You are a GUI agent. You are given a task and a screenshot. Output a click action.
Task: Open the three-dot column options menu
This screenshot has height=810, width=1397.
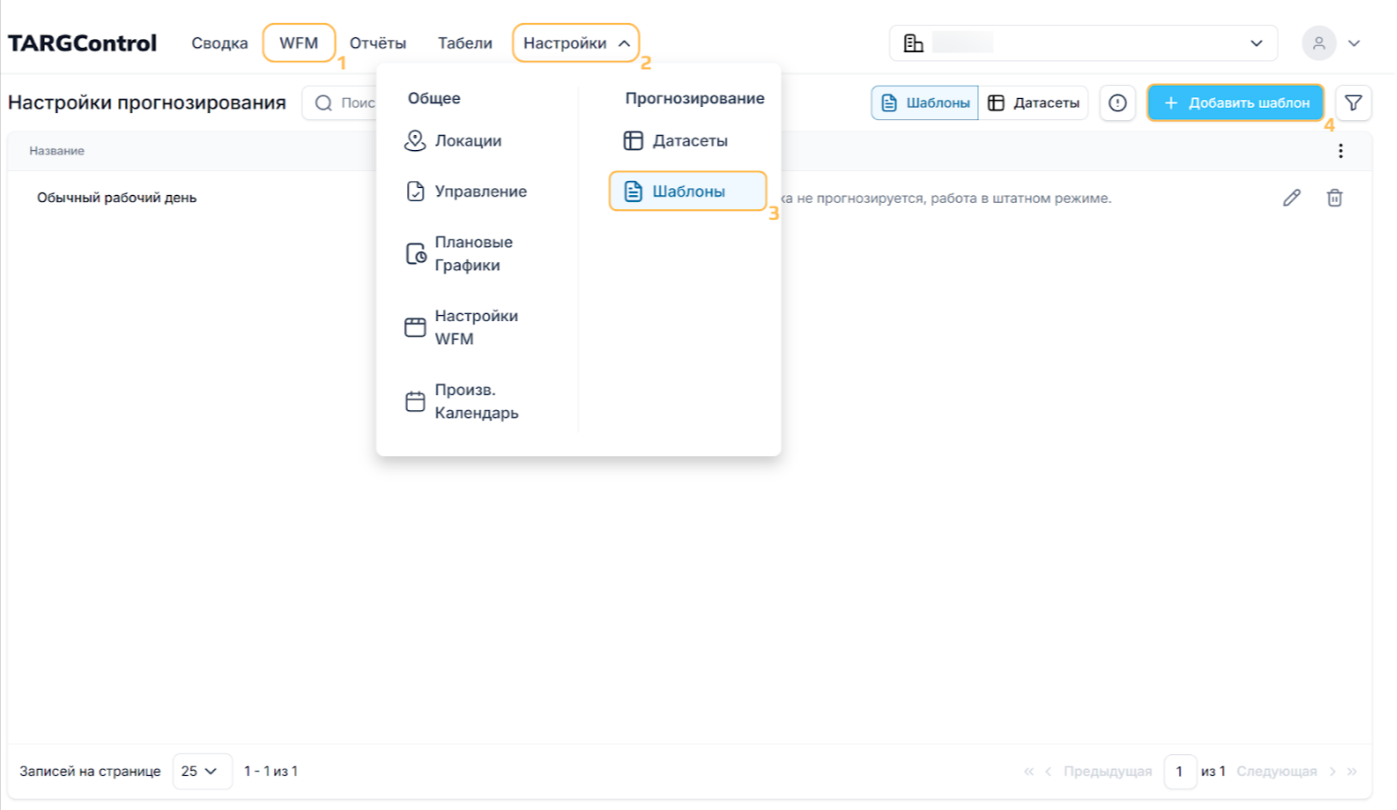pos(1340,151)
